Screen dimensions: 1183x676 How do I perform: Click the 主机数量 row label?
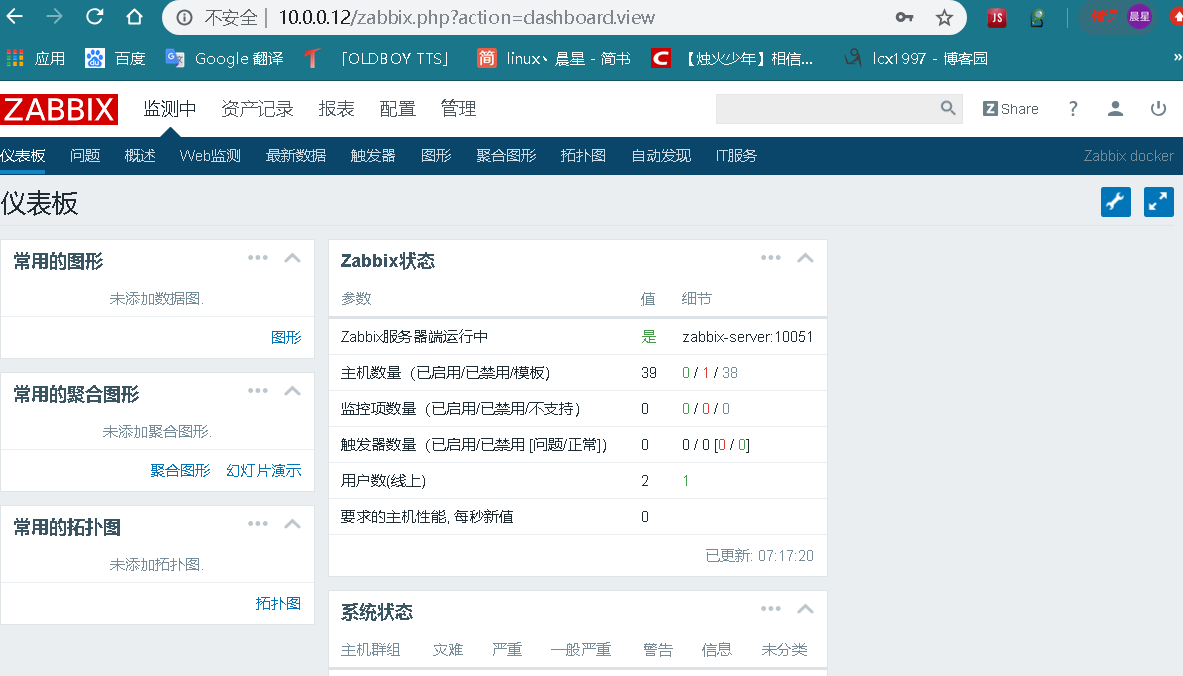click(x=445, y=373)
